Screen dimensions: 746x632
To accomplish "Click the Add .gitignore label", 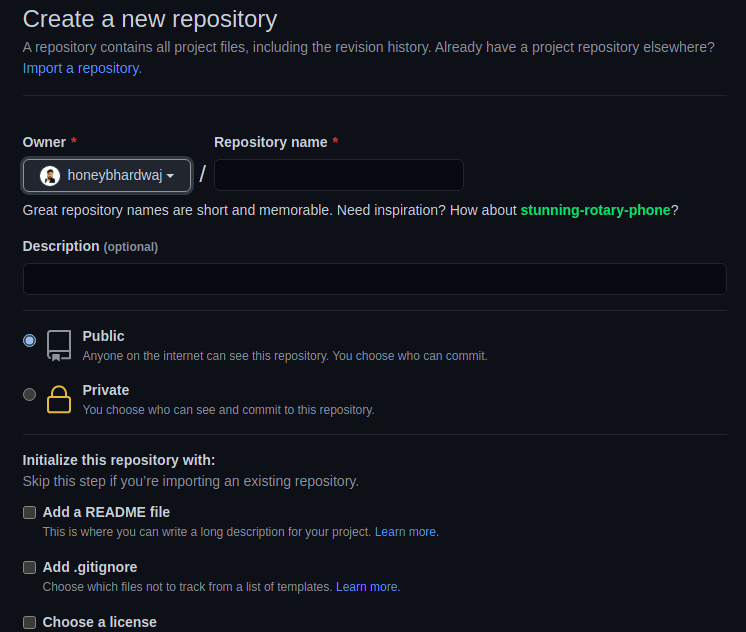I will pyautogui.click(x=90, y=567).
